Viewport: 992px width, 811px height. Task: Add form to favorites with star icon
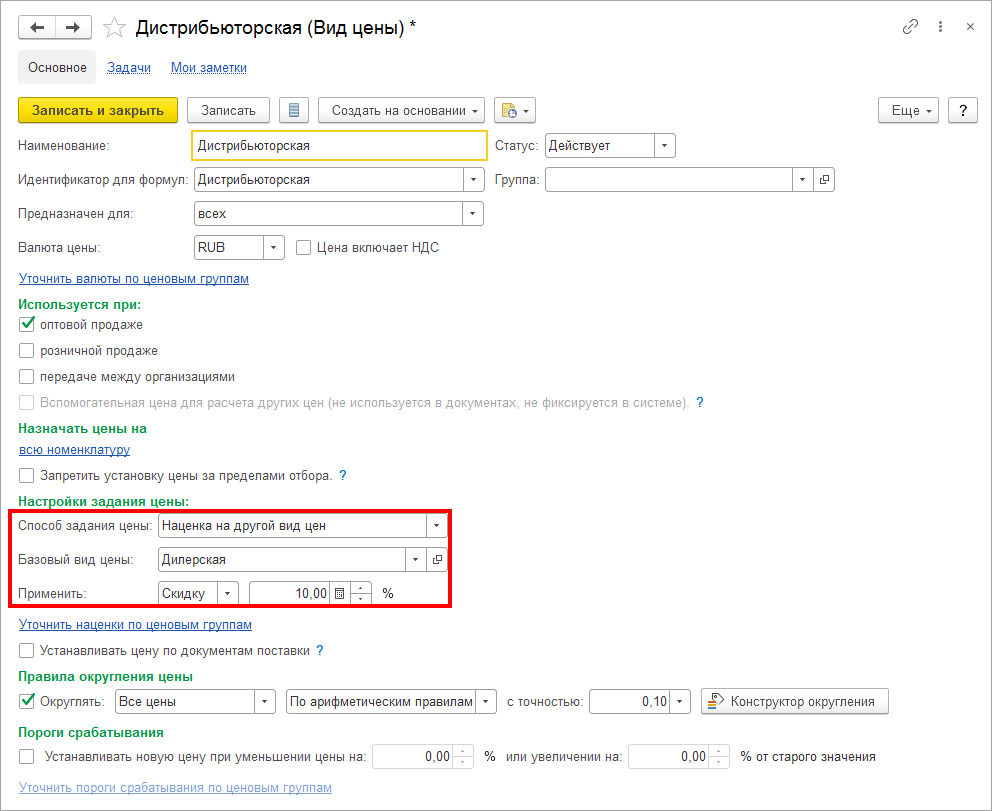coord(115,28)
